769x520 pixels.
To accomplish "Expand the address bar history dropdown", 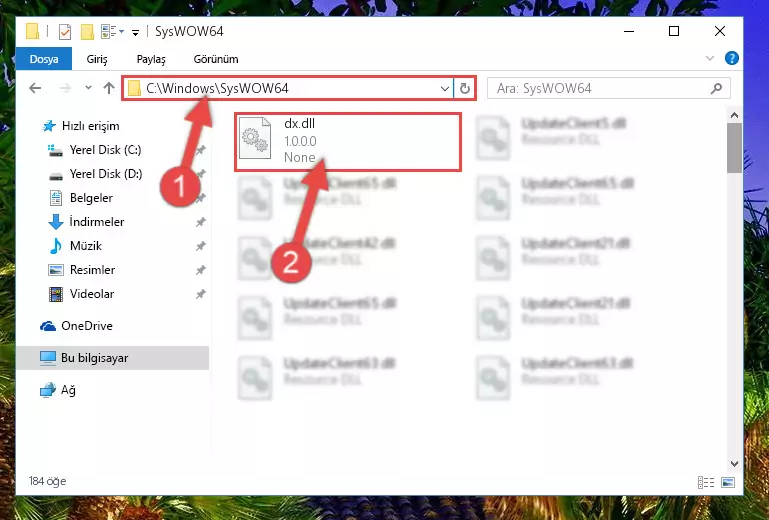I will coord(444,89).
